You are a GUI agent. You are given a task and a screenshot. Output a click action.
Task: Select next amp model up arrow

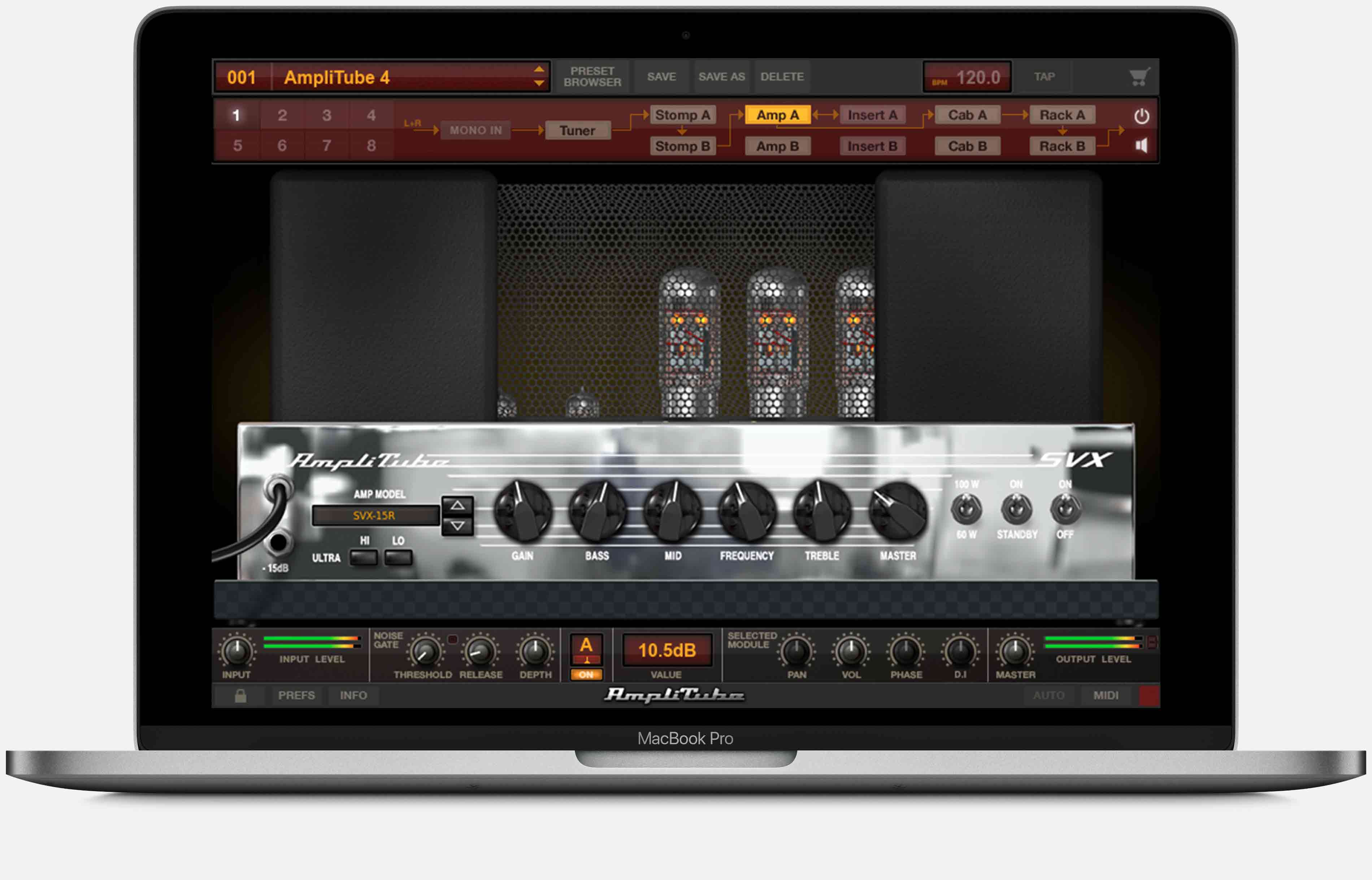[x=457, y=506]
